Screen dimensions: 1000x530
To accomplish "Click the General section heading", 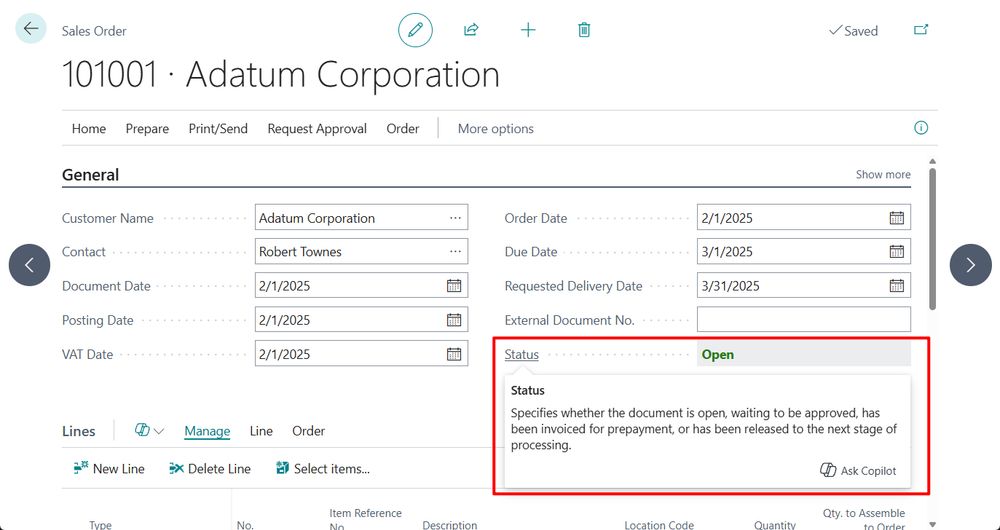I will pyautogui.click(x=91, y=175).
